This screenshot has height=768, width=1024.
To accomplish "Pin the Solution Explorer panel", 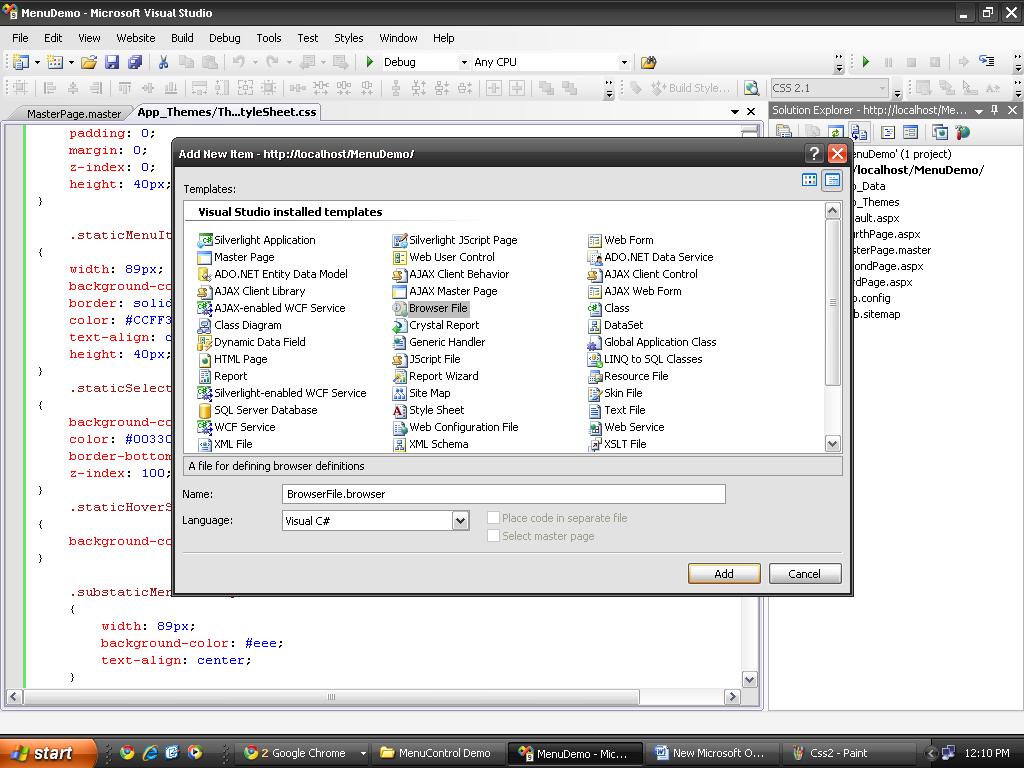I will point(995,110).
